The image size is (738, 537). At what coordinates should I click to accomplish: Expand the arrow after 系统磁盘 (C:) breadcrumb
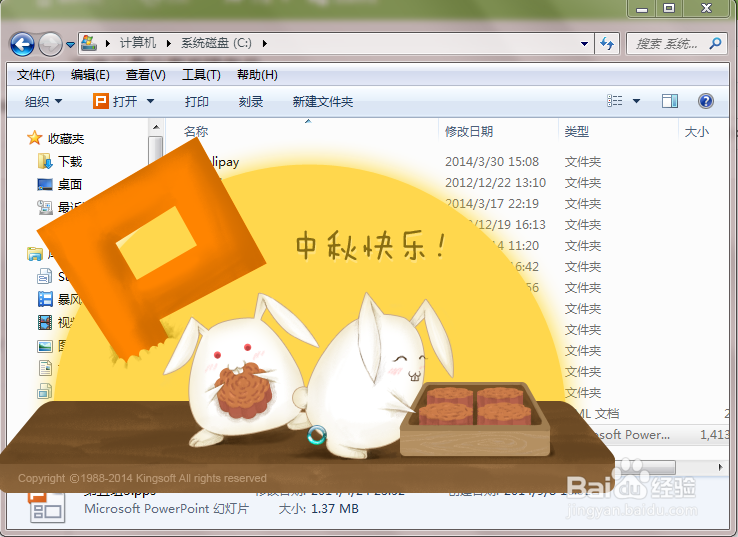tap(265, 43)
